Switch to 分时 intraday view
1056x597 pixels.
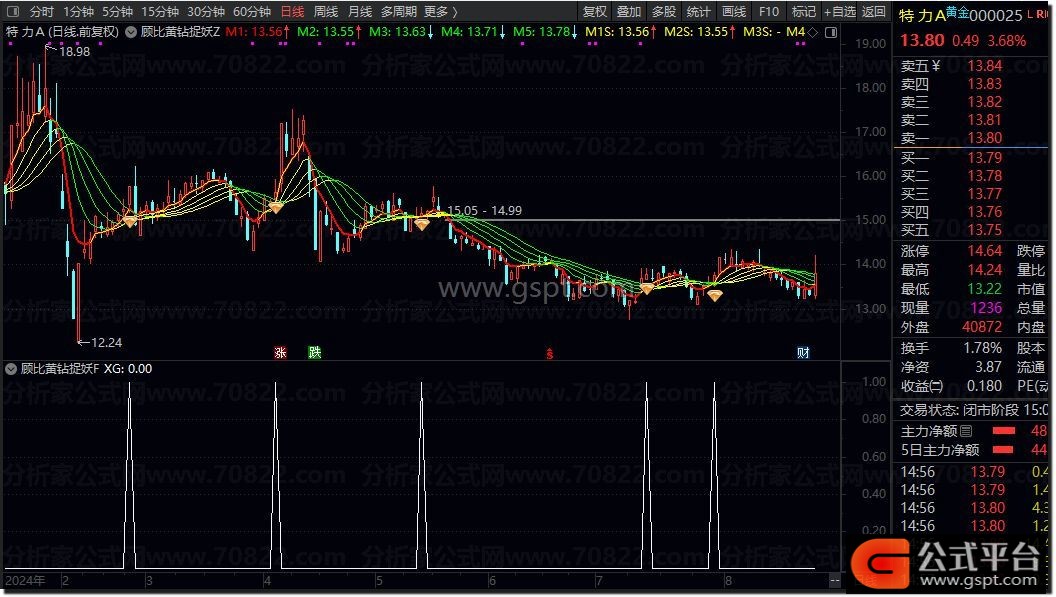pos(41,11)
